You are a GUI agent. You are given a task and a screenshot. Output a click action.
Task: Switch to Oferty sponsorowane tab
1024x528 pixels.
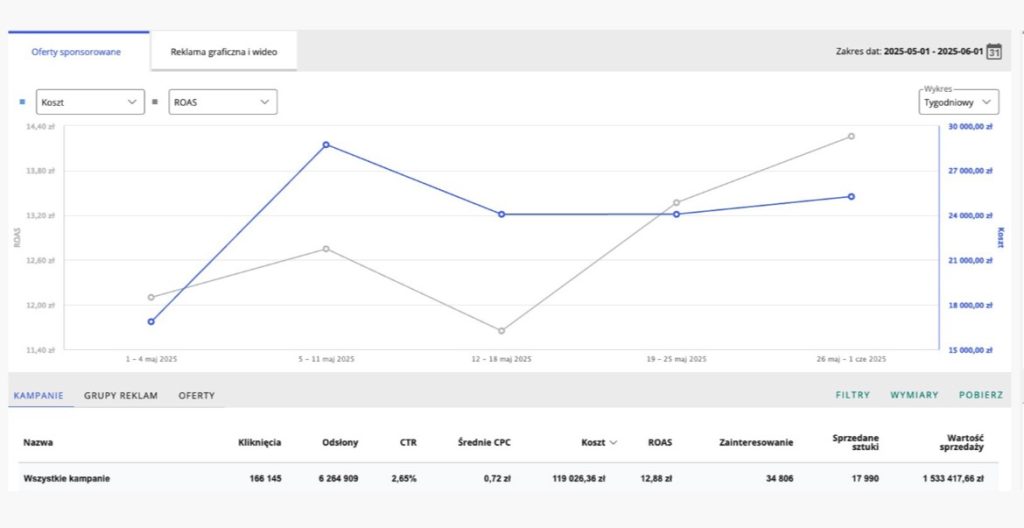(x=77, y=51)
